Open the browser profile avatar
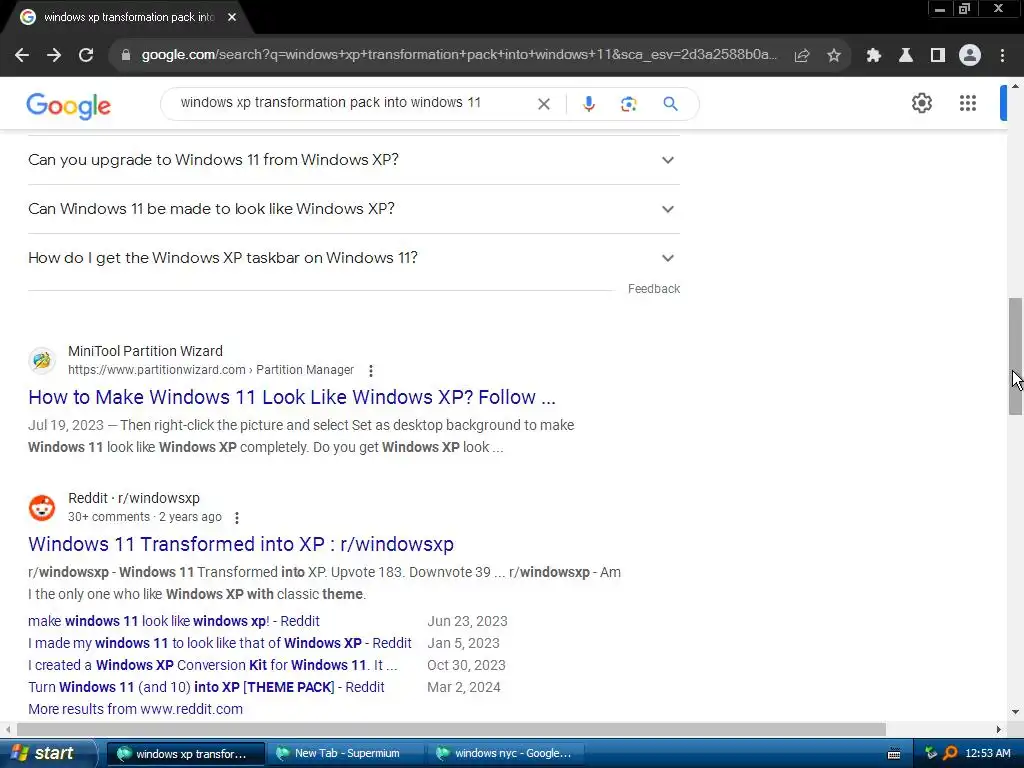1024x768 pixels. [970, 56]
